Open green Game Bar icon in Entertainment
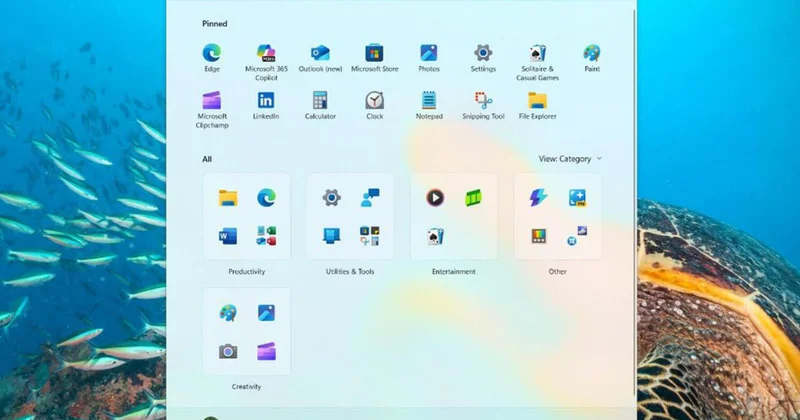Viewport: 800px width, 420px height. click(473, 198)
